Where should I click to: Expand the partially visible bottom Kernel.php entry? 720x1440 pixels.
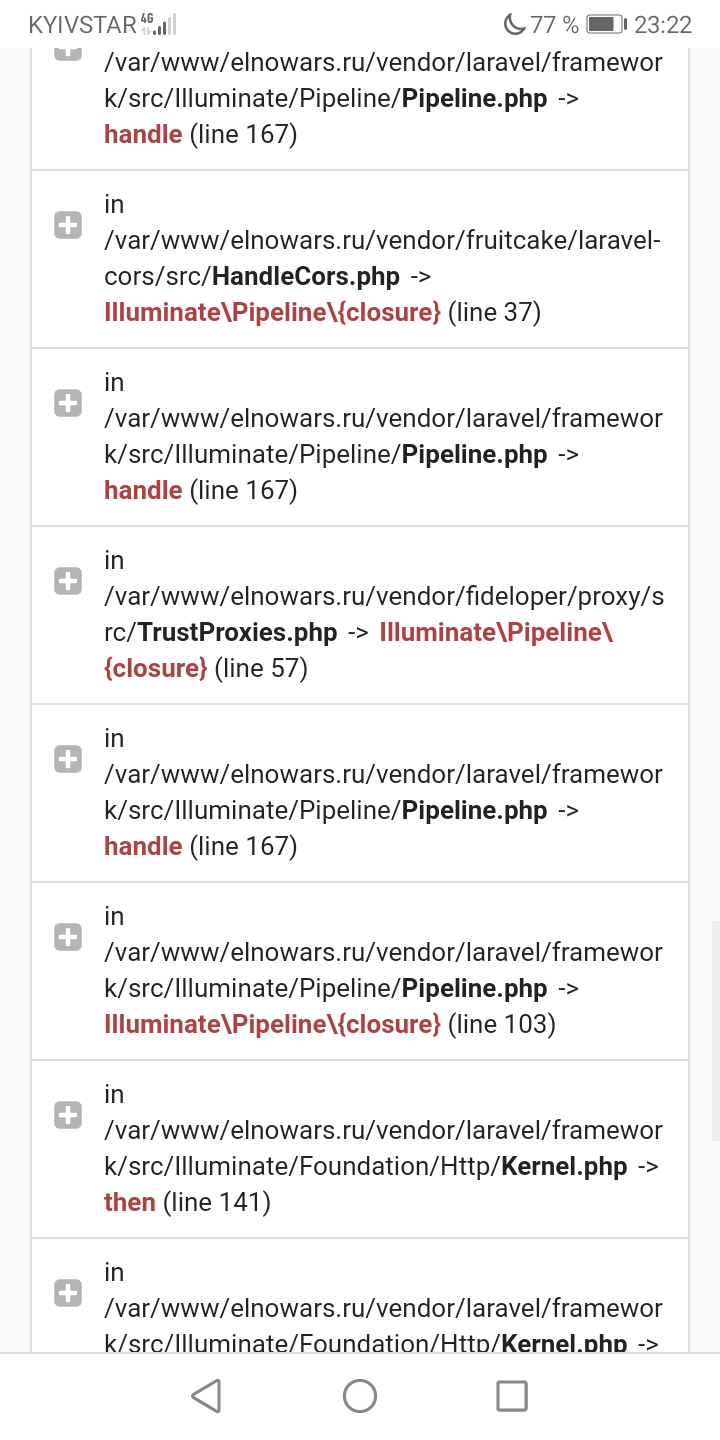pos(67,1293)
